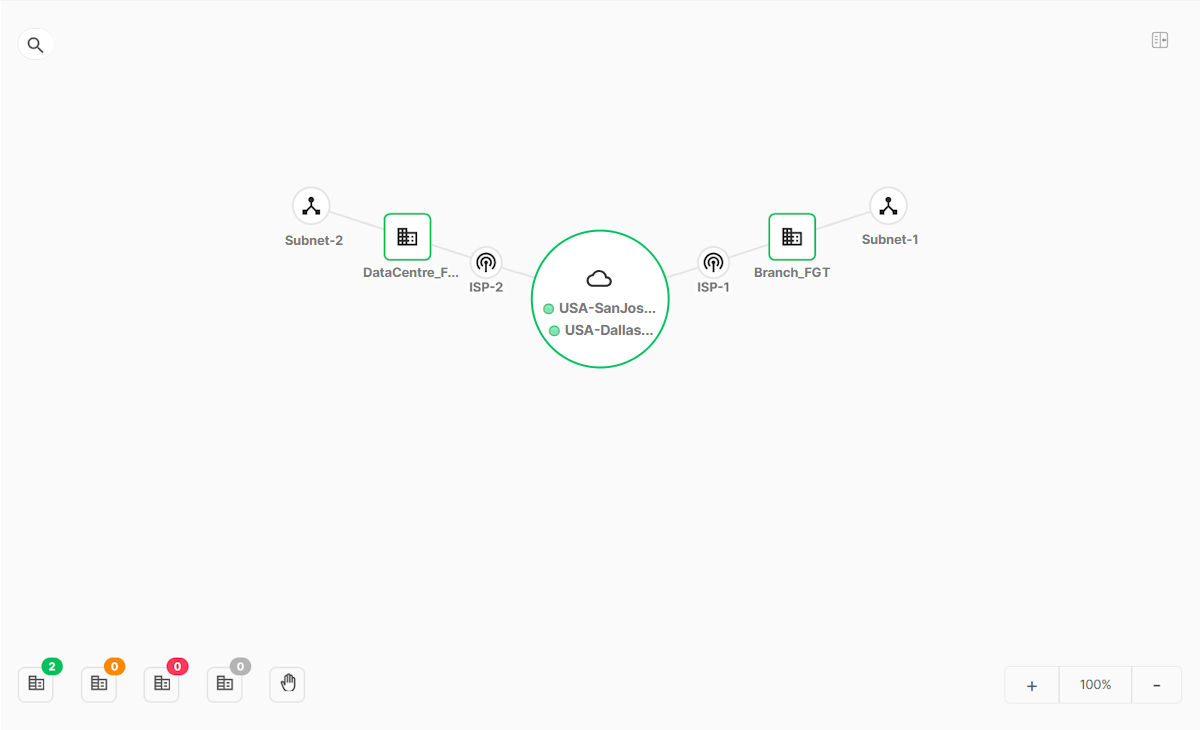Click the DataCentre_F label text
1200x730 pixels.
pos(410,271)
